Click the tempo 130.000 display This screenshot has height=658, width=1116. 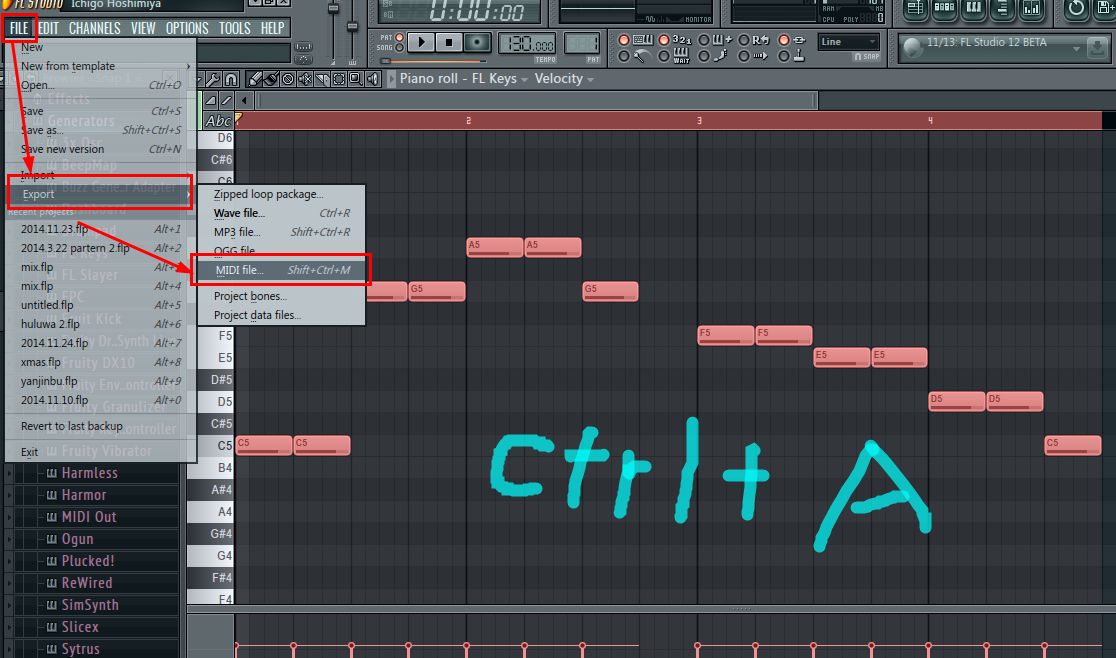[x=527, y=44]
